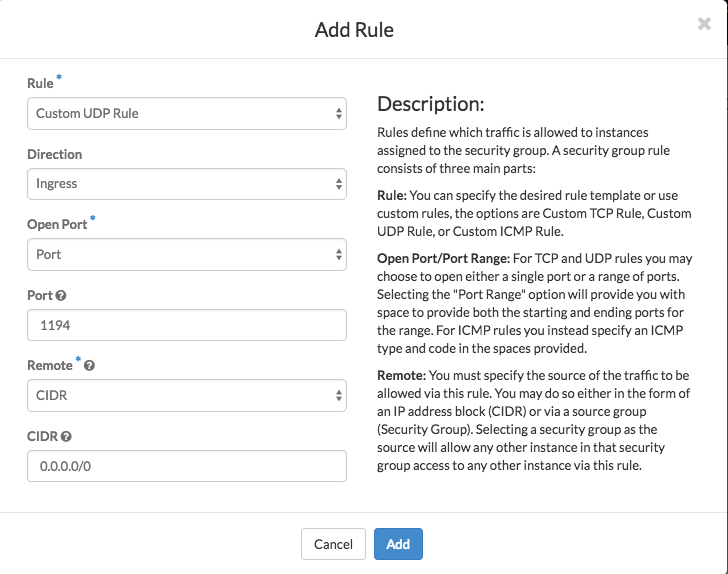Focus the CIDR input with 0.0.0.0/0
728x574 pixels.
[x=187, y=466]
